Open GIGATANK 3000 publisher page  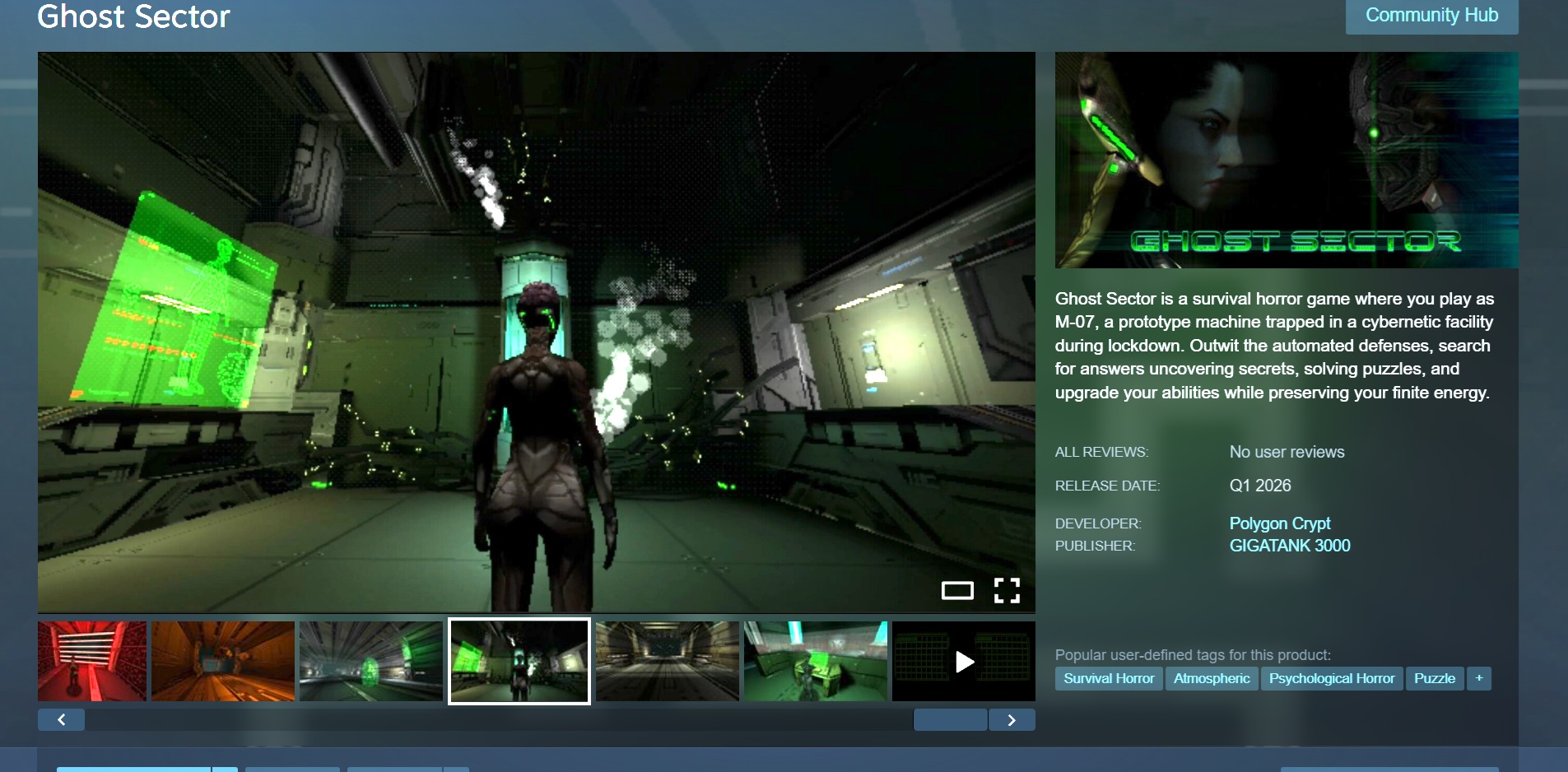click(x=1290, y=546)
